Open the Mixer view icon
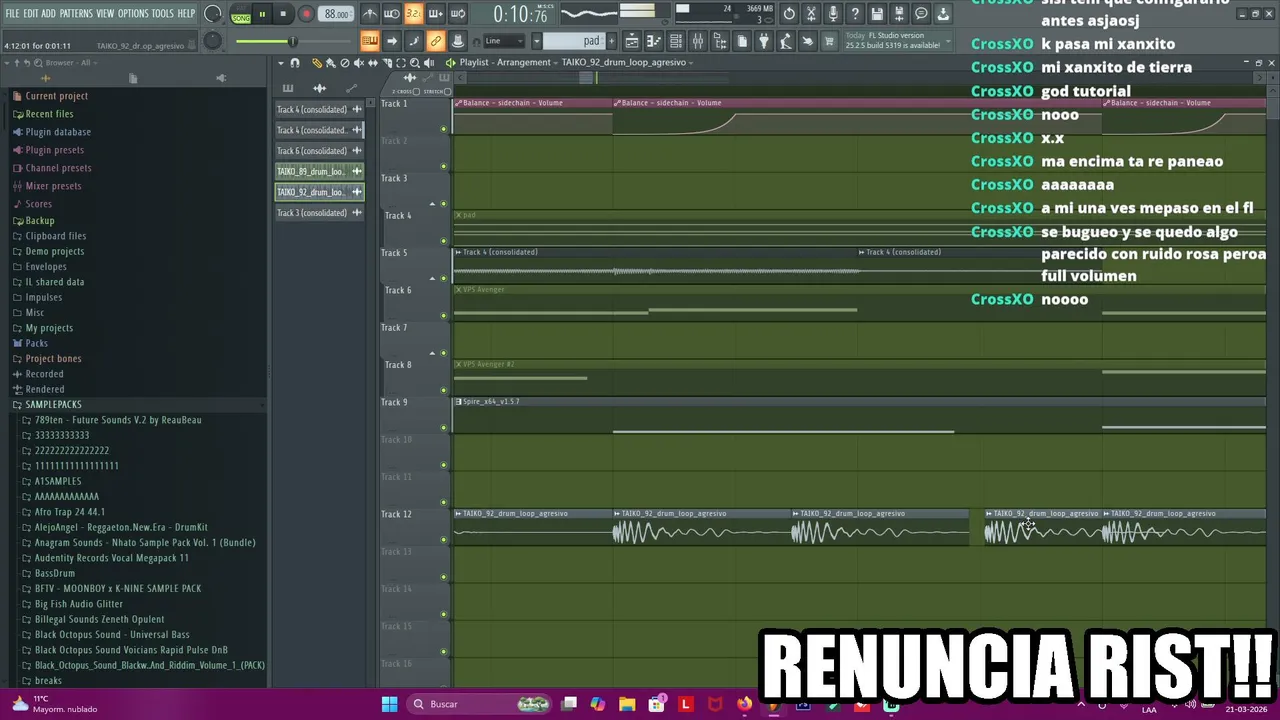Screen dimensions: 1280x720 click(x=698, y=41)
